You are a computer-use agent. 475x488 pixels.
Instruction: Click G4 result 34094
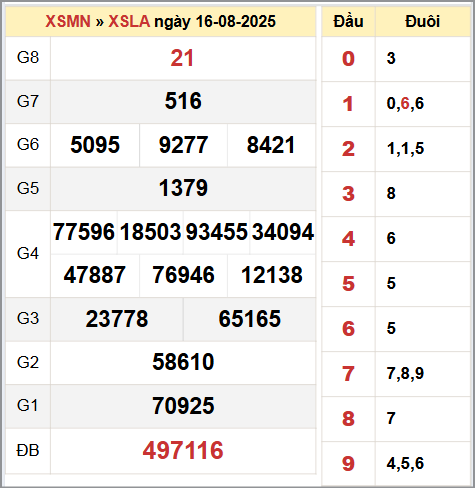[x=283, y=232]
